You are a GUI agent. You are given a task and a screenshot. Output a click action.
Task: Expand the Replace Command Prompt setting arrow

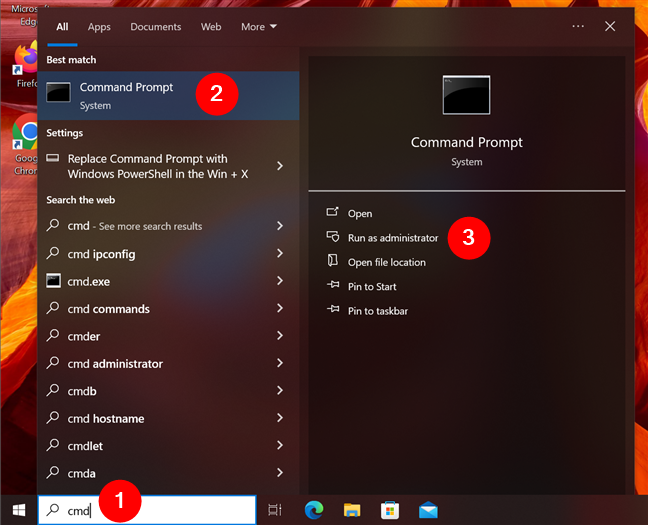click(x=280, y=166)
